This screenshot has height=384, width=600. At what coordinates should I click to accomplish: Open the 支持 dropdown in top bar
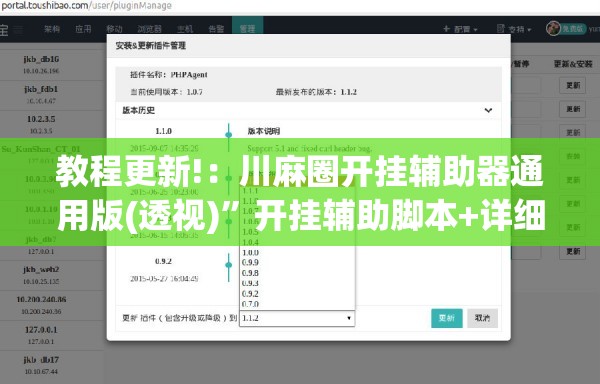coord(514,29)
